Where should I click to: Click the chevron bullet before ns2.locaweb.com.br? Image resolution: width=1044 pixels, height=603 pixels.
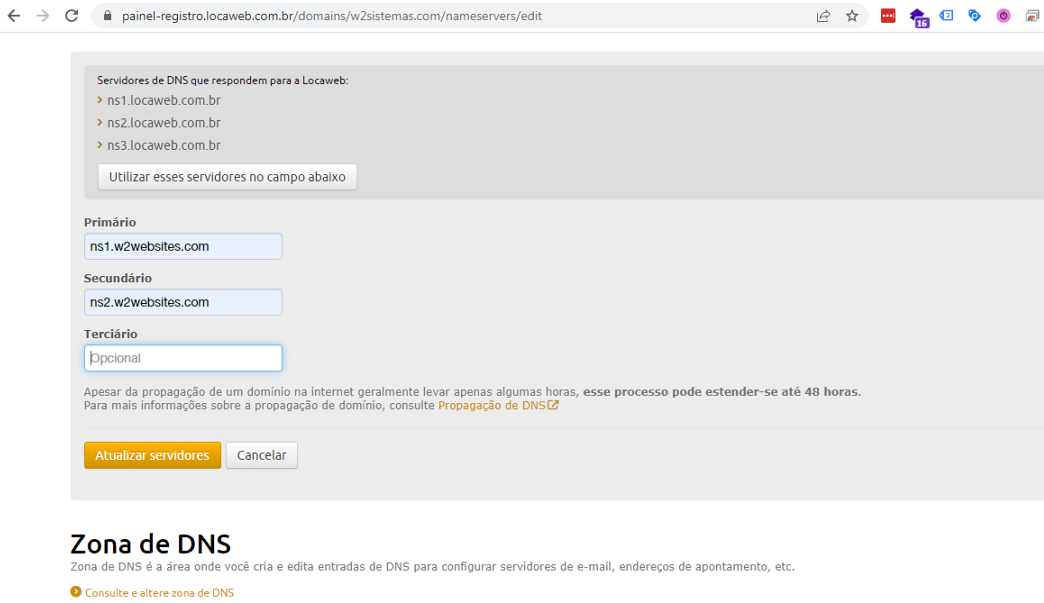(100, 122)
